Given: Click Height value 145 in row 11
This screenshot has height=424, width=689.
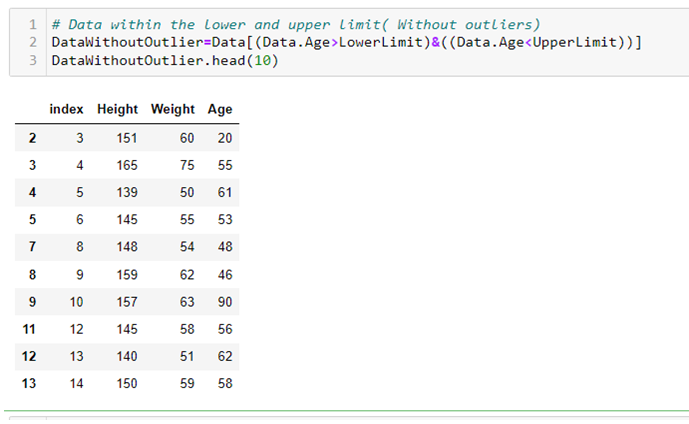Looking at the screenshot, I should (x=127, y=330).
